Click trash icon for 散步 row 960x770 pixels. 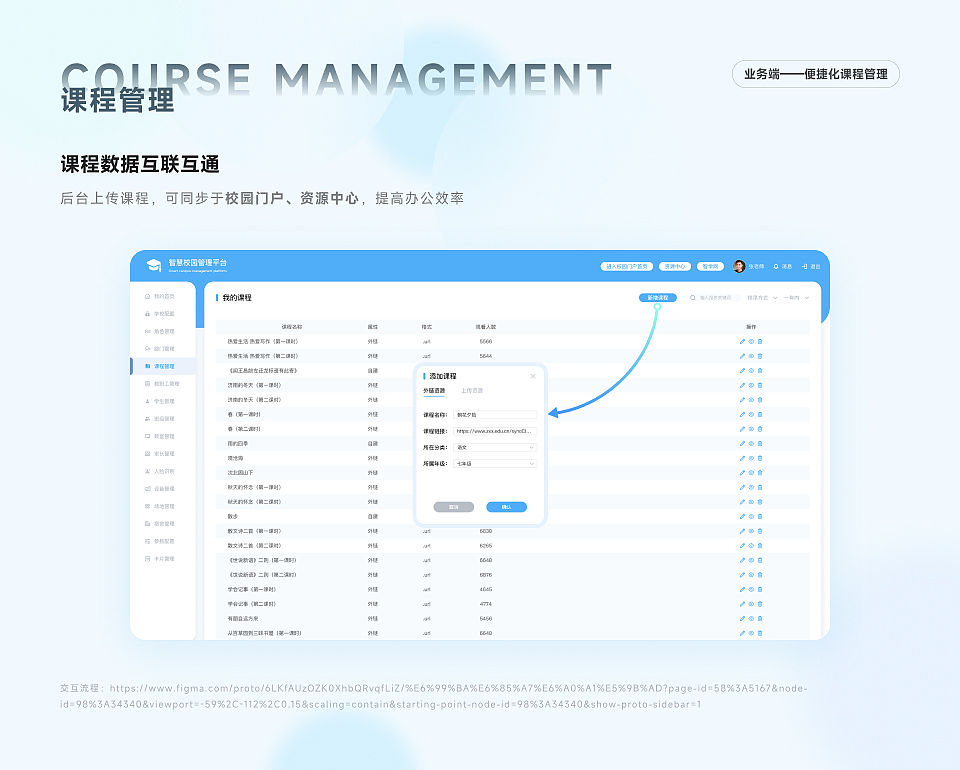[760, 517]
